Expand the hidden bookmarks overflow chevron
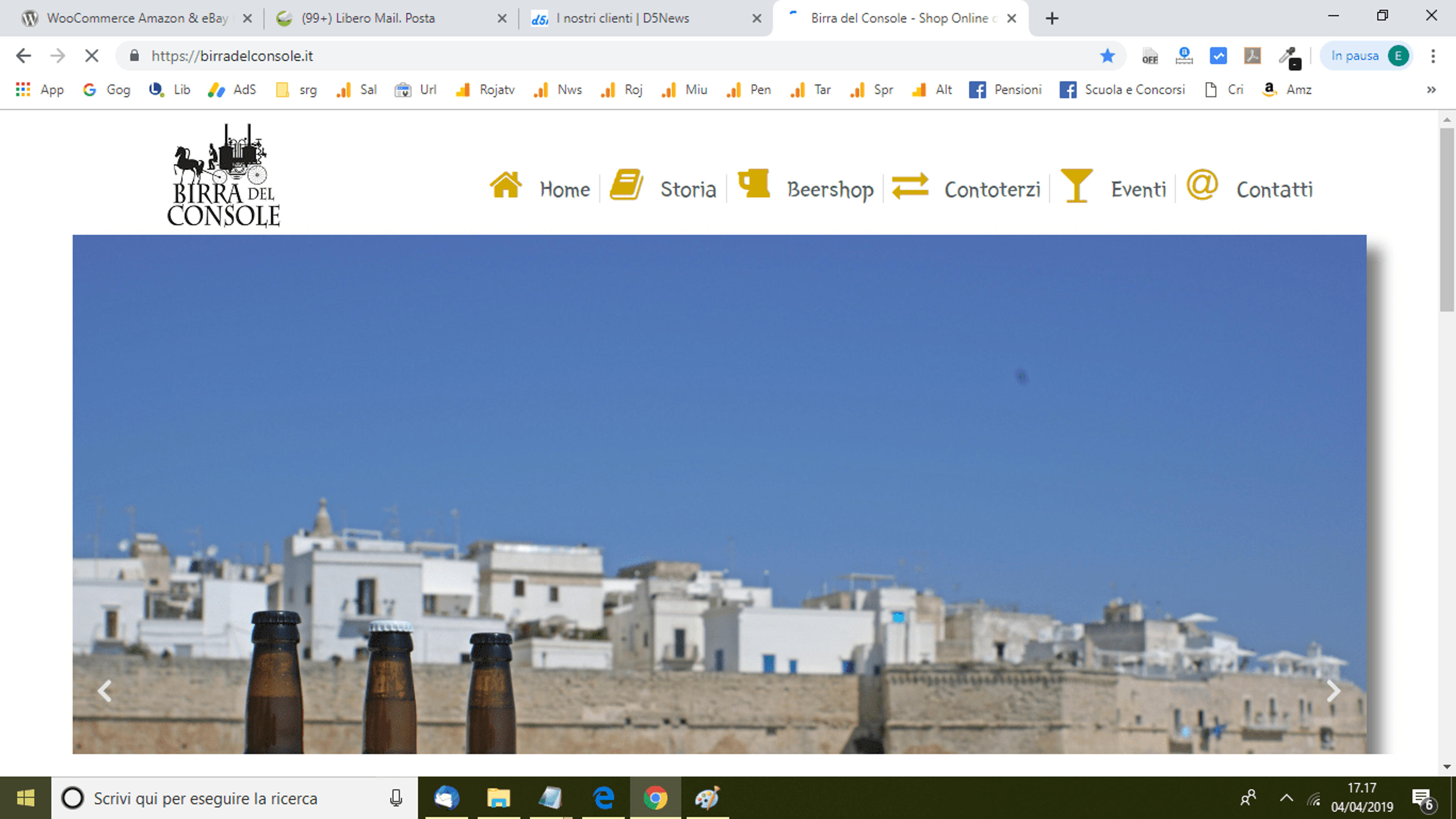The width and height of the screenshot is (1456, 819). [x=1431, y=90]
